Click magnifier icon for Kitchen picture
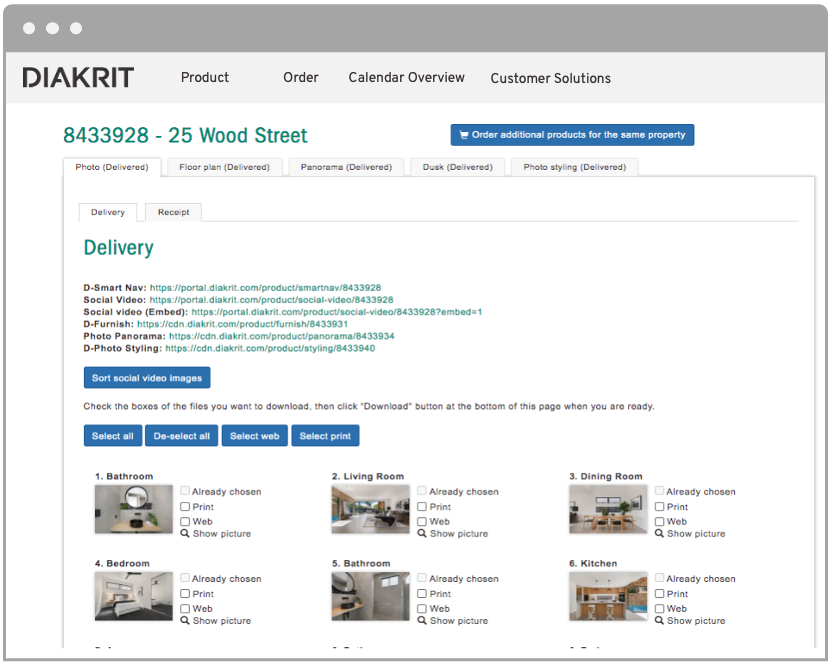The image size is (829, 664). click(659, 621)
